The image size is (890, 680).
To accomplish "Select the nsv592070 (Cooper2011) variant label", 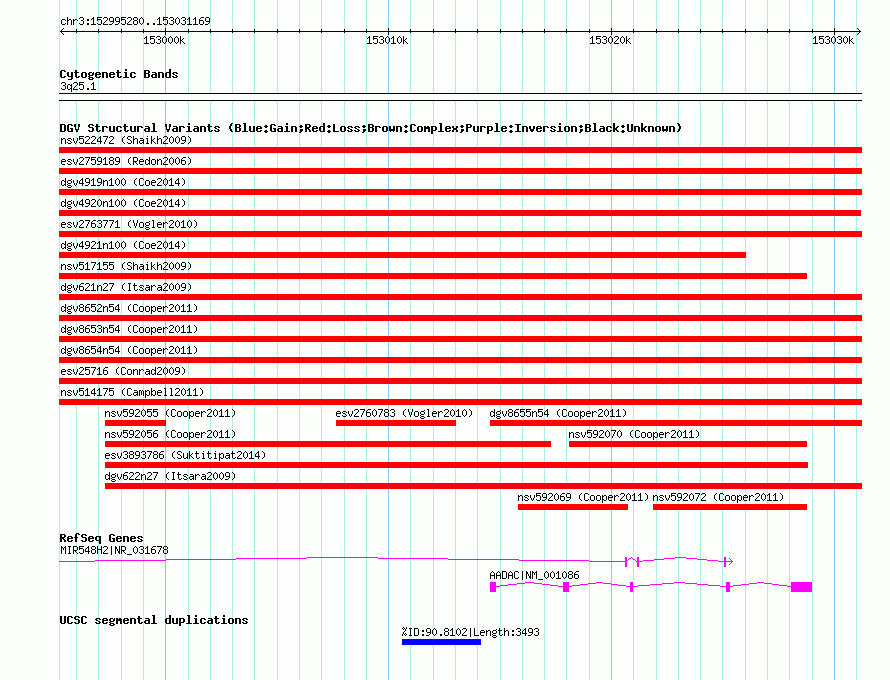I will click(x=634, y=434).
